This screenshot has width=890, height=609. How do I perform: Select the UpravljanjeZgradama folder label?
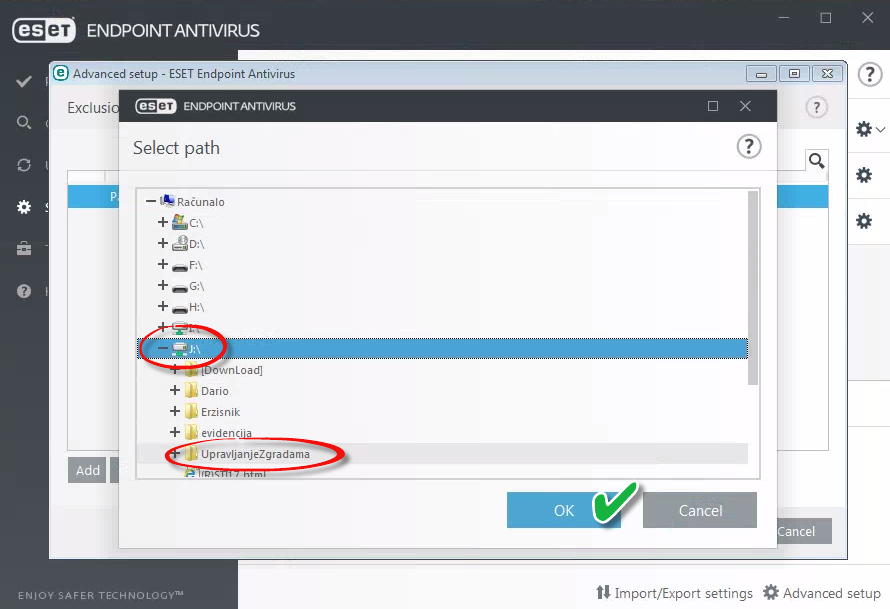[255, 454]
